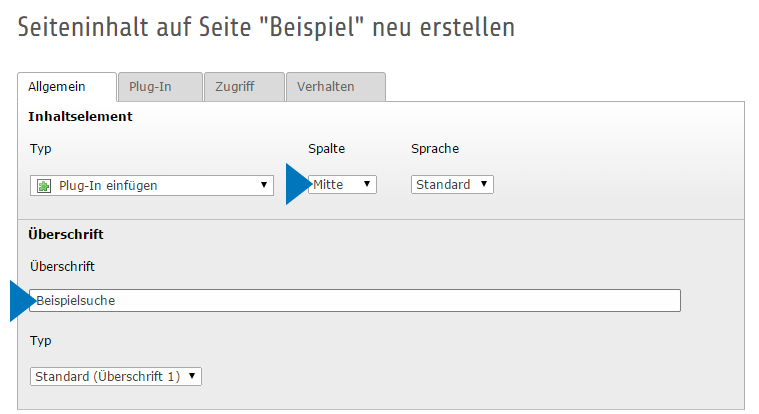Open the Plug-In tab
759x414 pixels.
(160, 87)
